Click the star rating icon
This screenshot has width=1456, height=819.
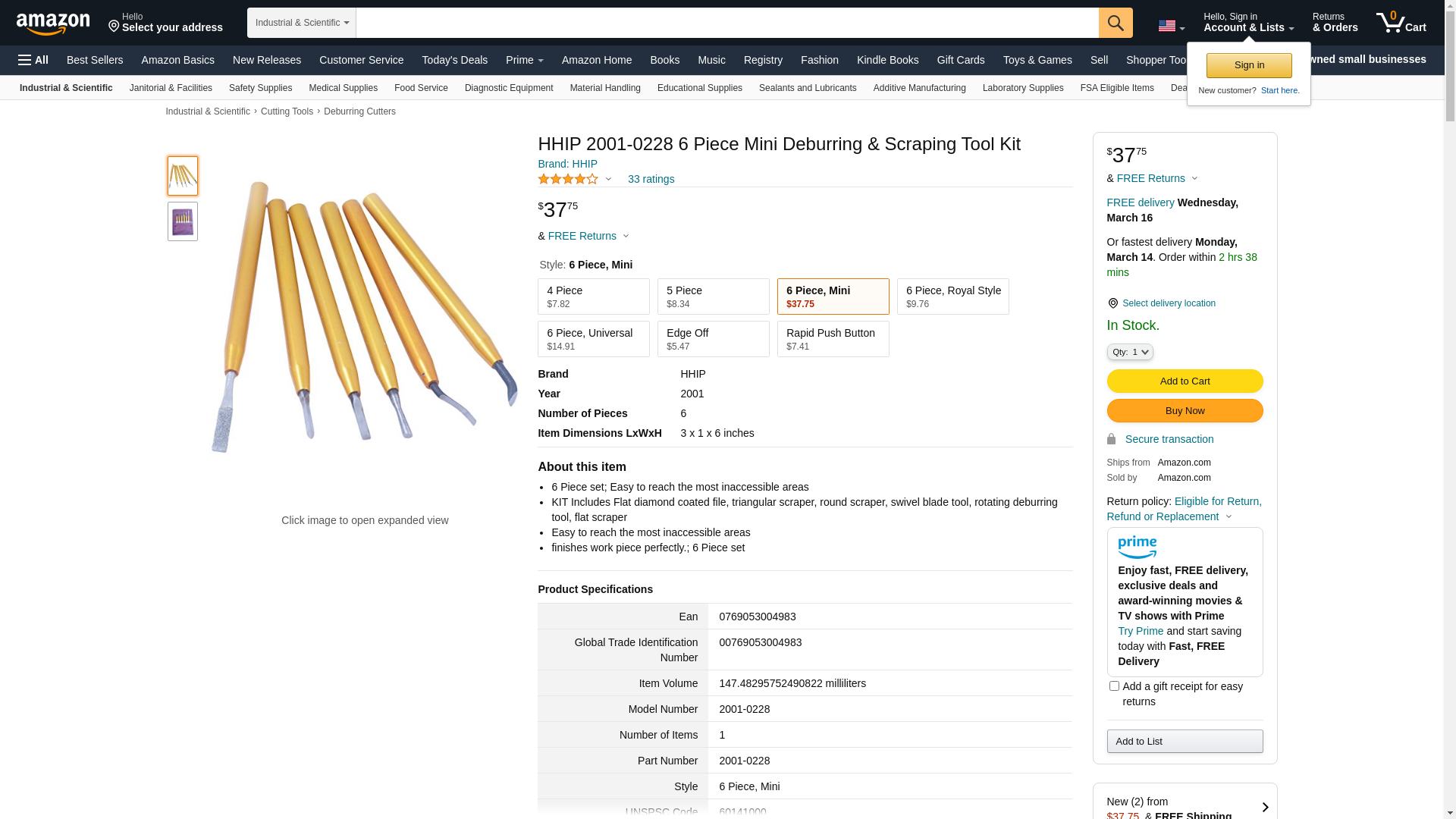click(568, 179)
